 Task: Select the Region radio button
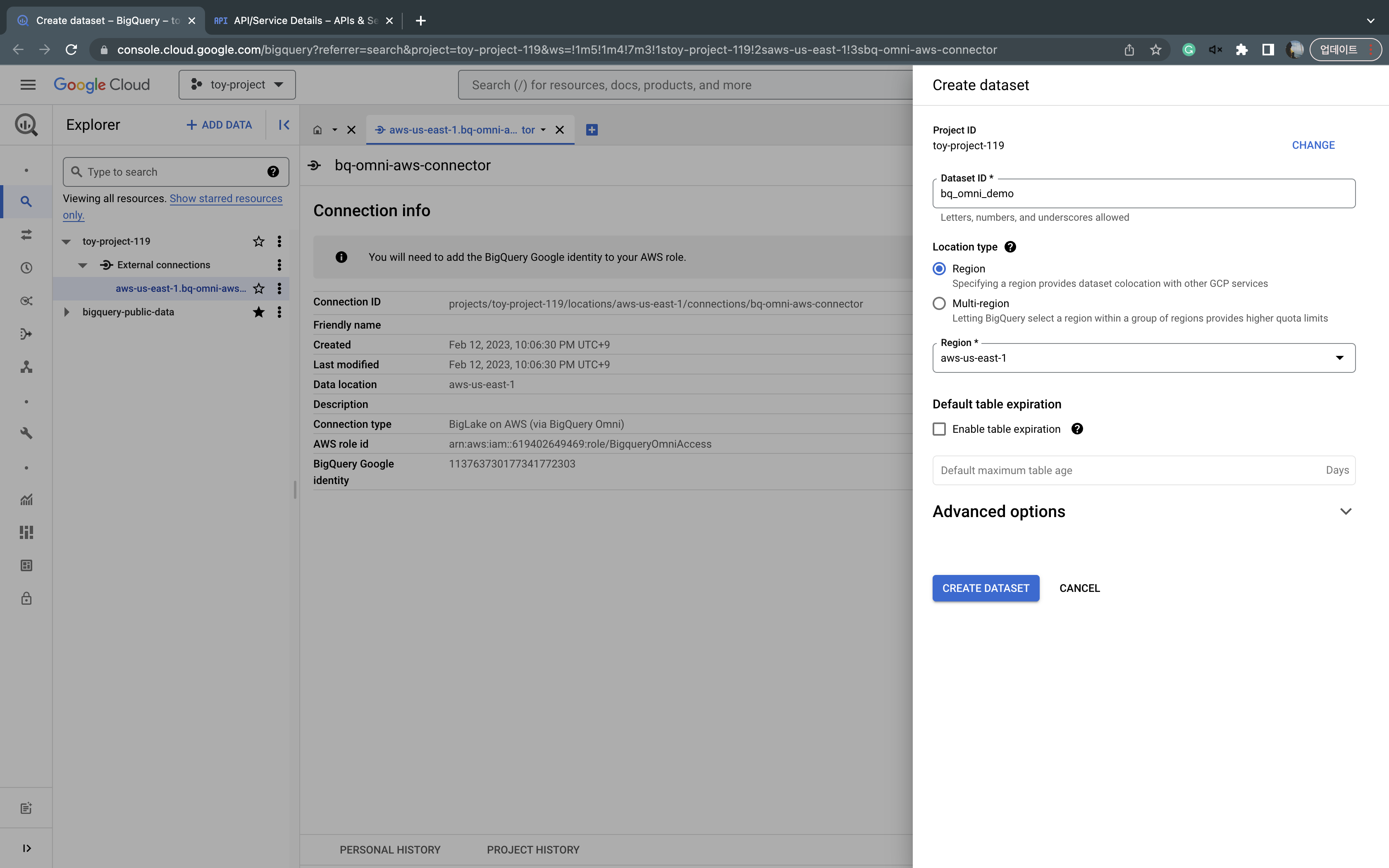coord(939,269)
